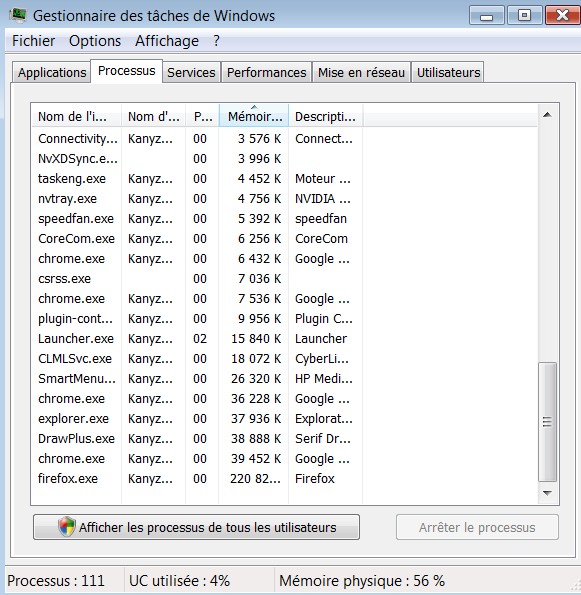This screenshot has width=581, height=595.
Task: Click the 02 CPU value for Launcher
Action: pyautogui.click(x=200, y=338)
